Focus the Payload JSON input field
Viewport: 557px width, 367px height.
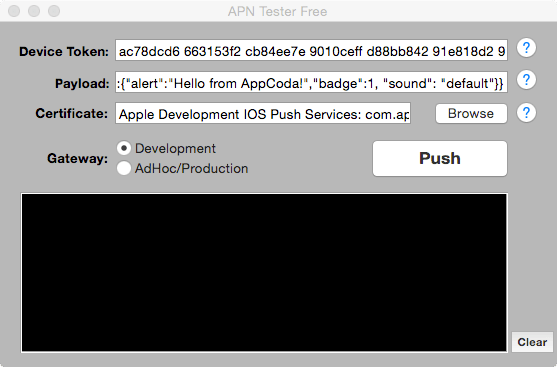coord(311,82)
